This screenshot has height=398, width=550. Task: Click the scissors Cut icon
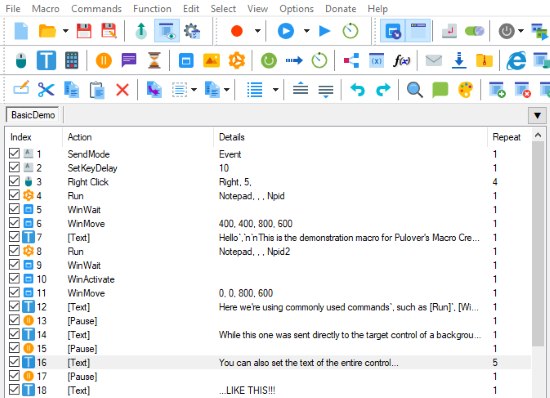pyautogui.click(x=46, y=90)
